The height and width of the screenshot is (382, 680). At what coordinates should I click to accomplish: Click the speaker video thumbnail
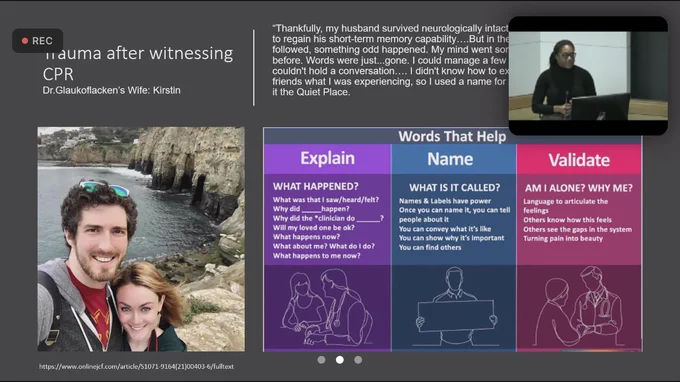coord(588,76)
